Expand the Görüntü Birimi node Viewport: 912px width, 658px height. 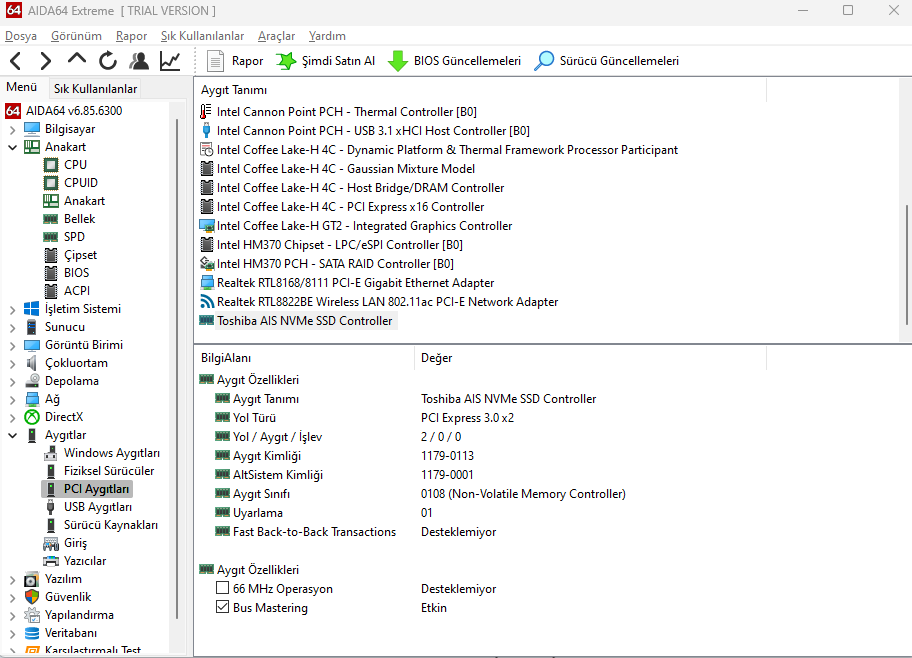12,346
